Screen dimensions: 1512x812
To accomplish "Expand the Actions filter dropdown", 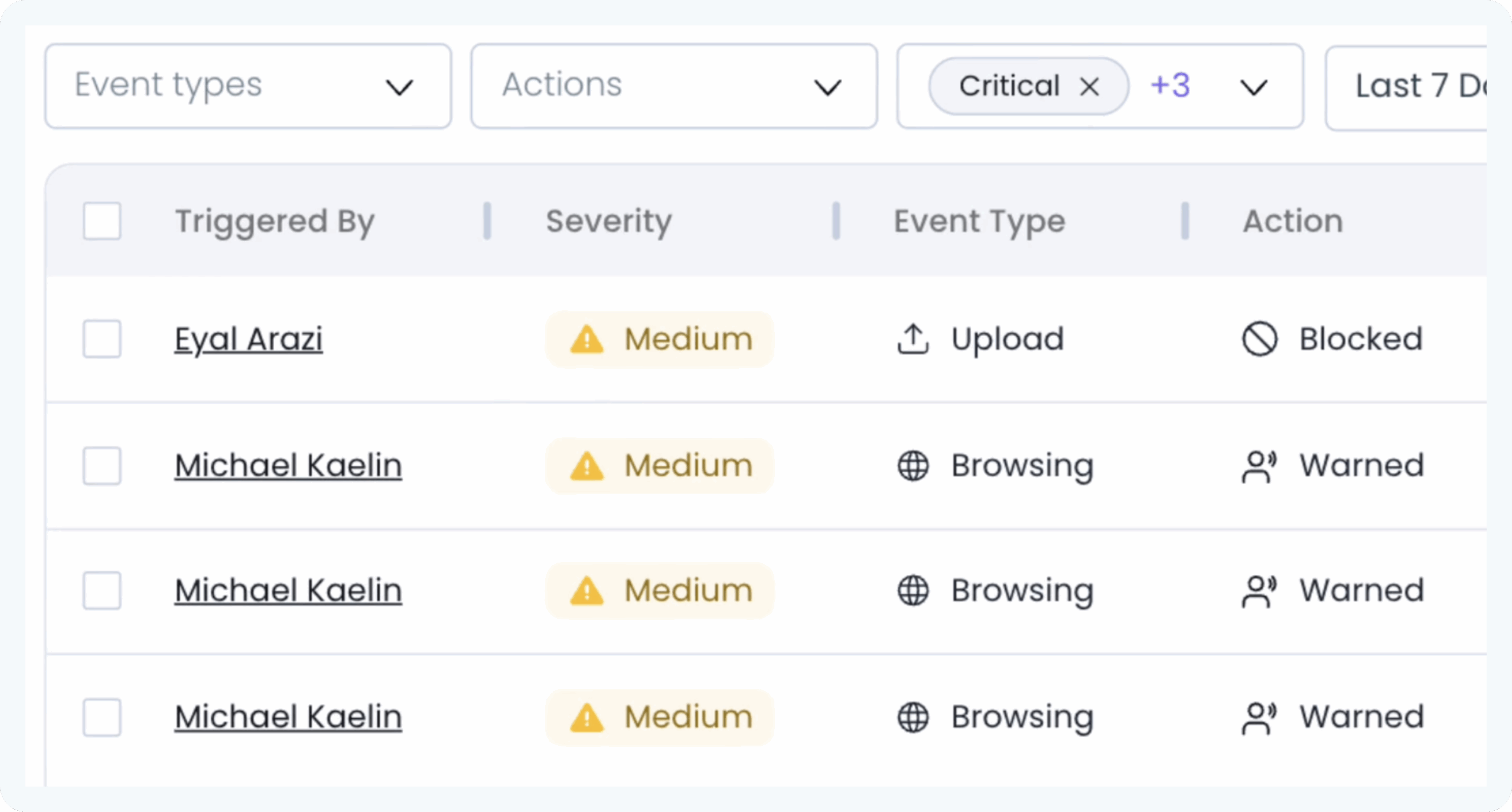I will [x=674, y=86].
